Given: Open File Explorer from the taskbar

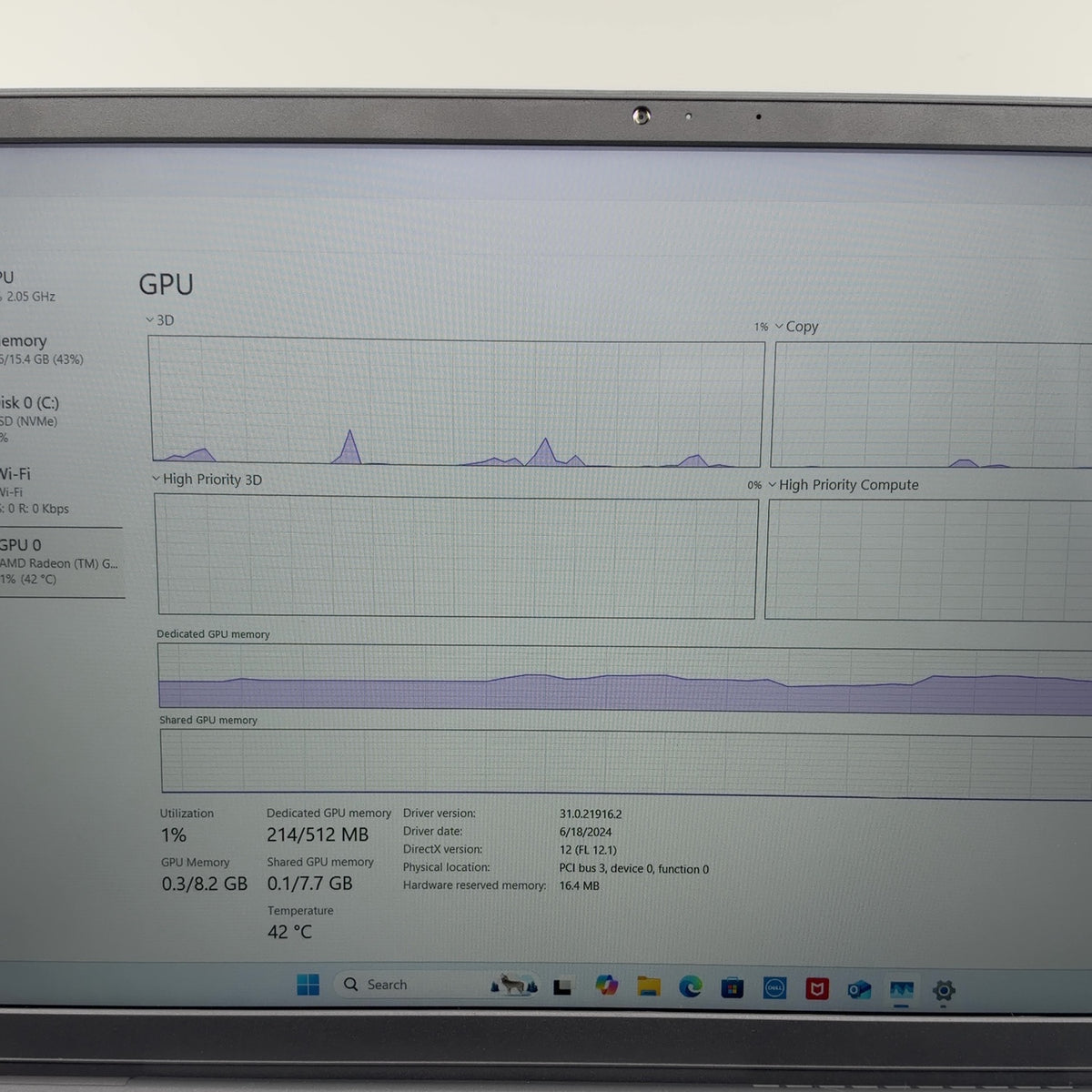Looking at the screenshot, I should click(x=648, y=986).
